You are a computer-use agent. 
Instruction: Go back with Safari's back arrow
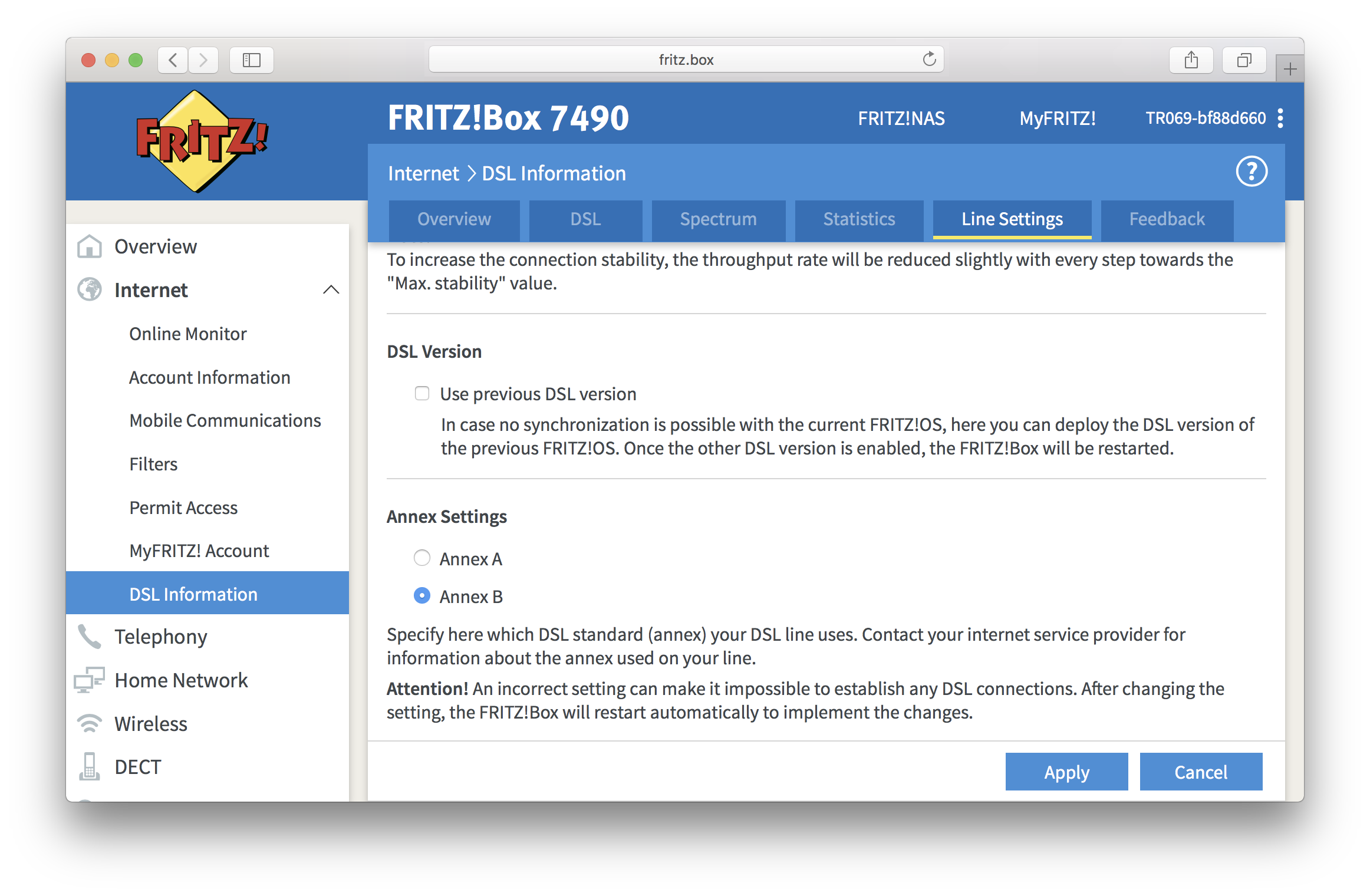173,60
